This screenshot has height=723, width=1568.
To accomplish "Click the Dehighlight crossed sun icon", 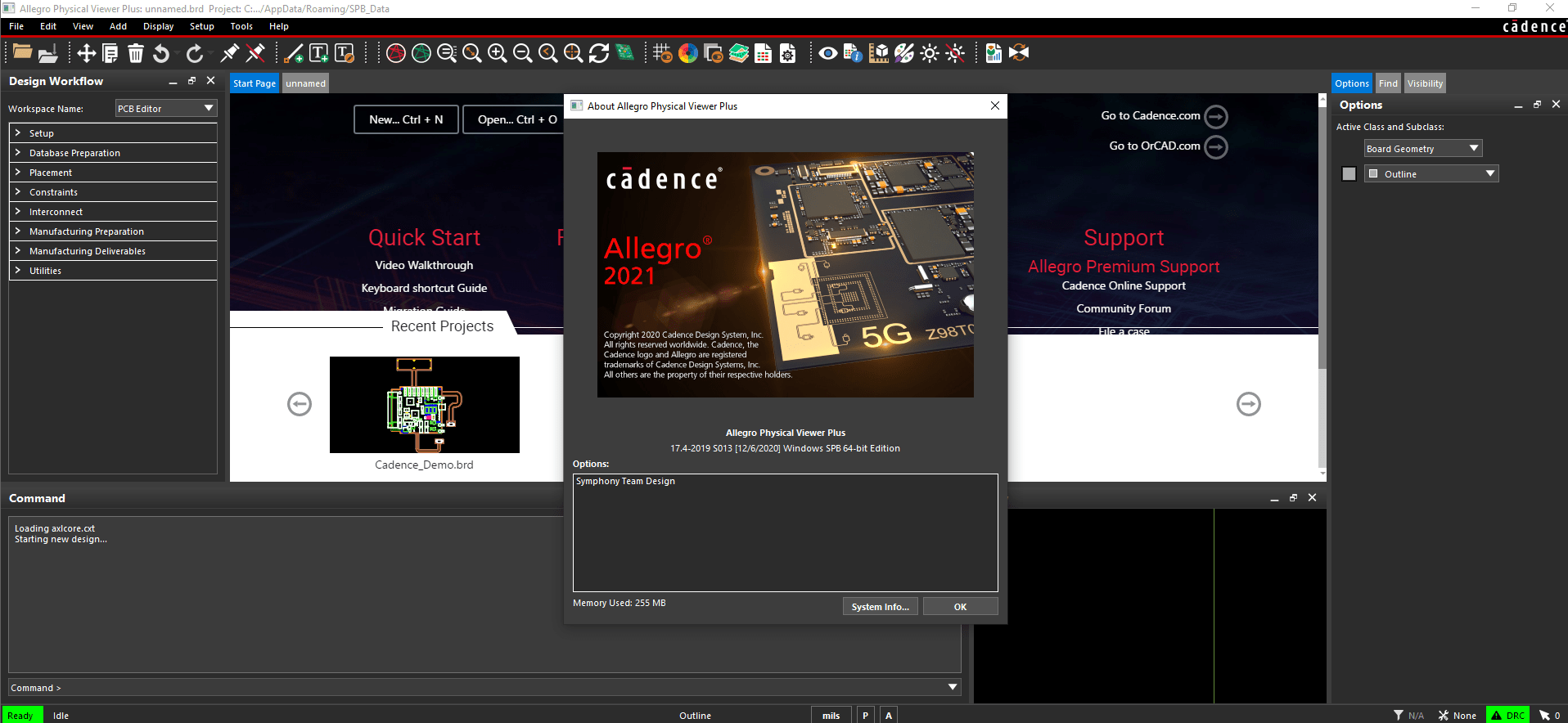I will (x=955, y=53).
